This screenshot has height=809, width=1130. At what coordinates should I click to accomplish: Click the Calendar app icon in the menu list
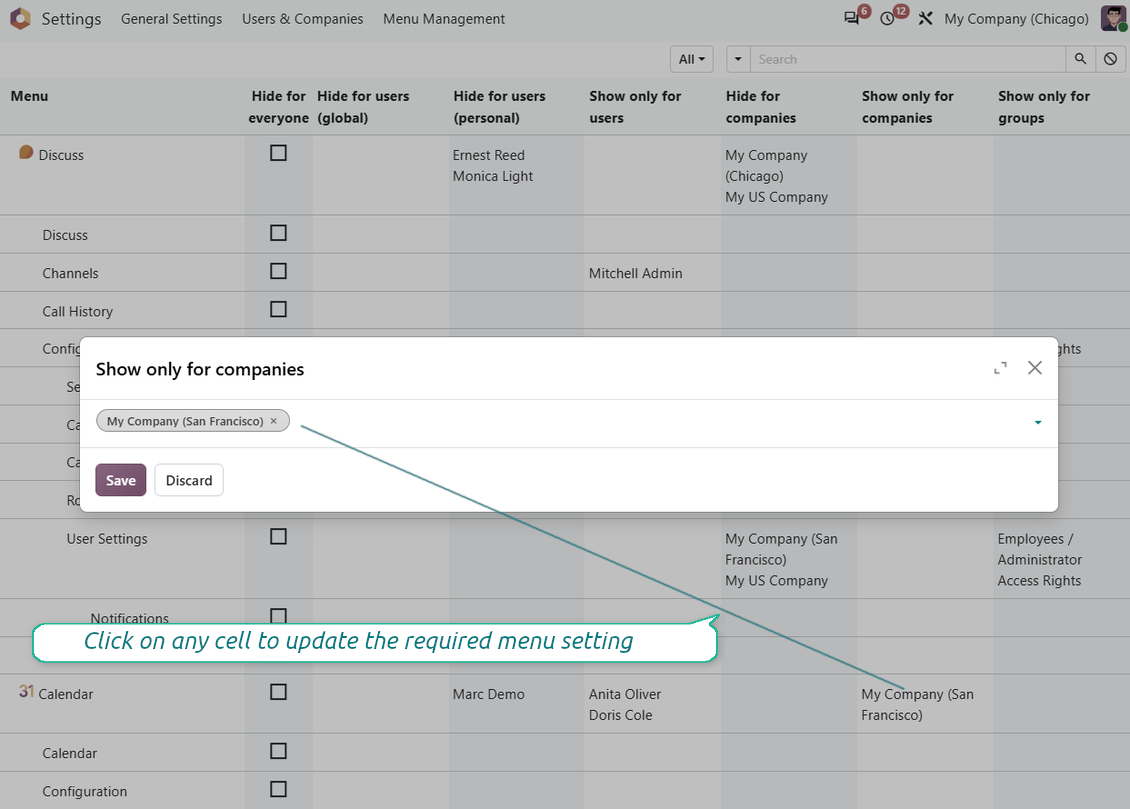coord(26,692)
